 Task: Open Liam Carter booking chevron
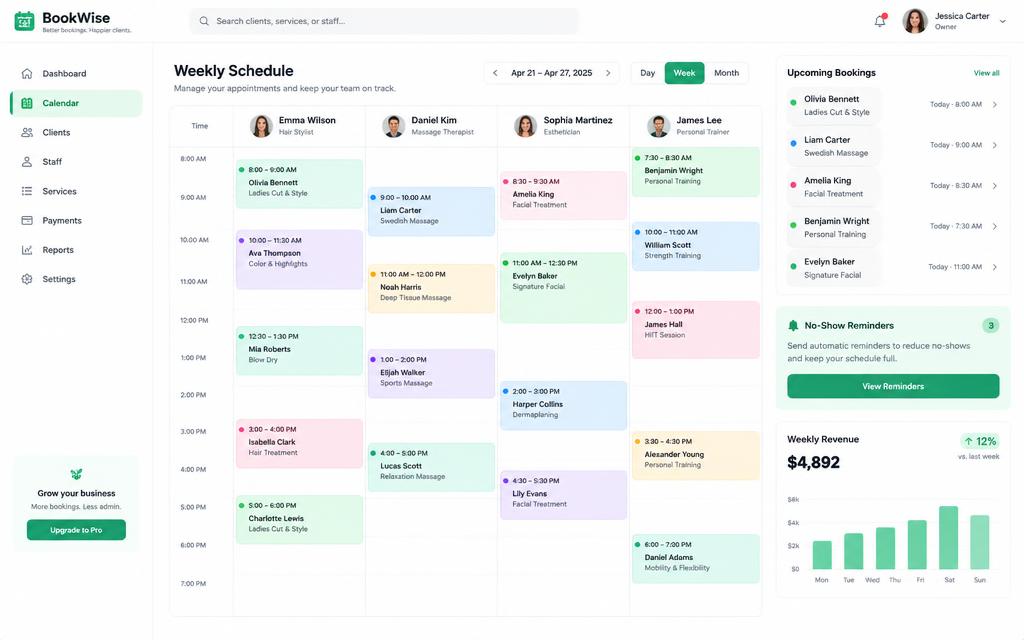995,145
